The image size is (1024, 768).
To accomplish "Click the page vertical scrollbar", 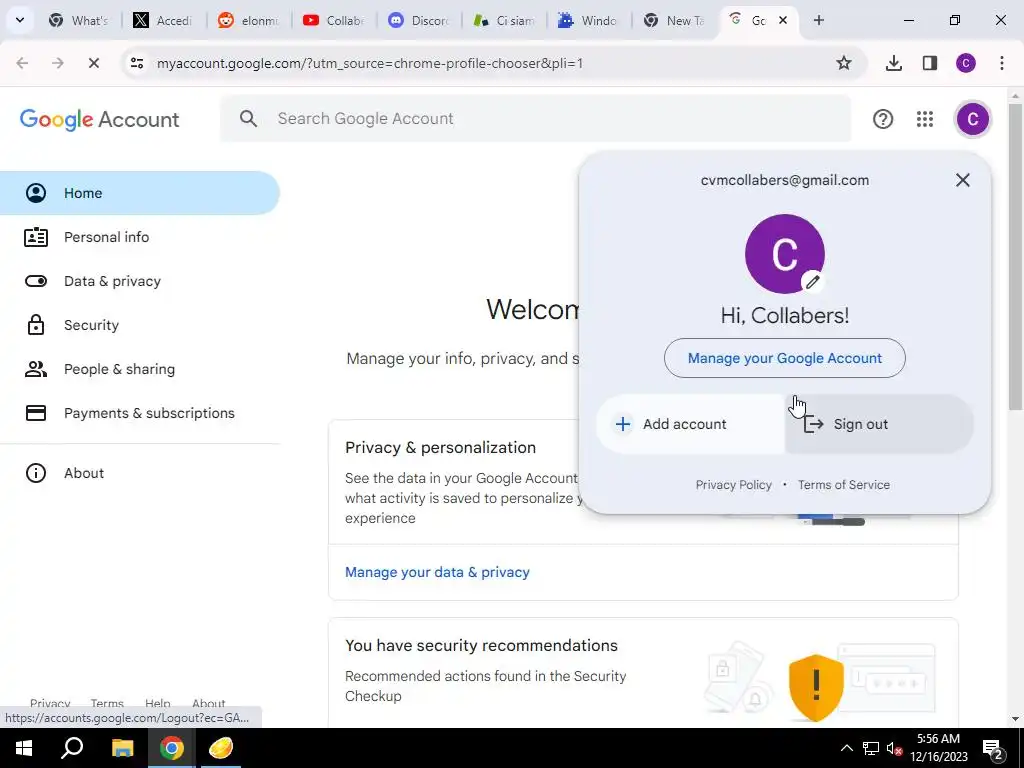I will coord(1015,255).
